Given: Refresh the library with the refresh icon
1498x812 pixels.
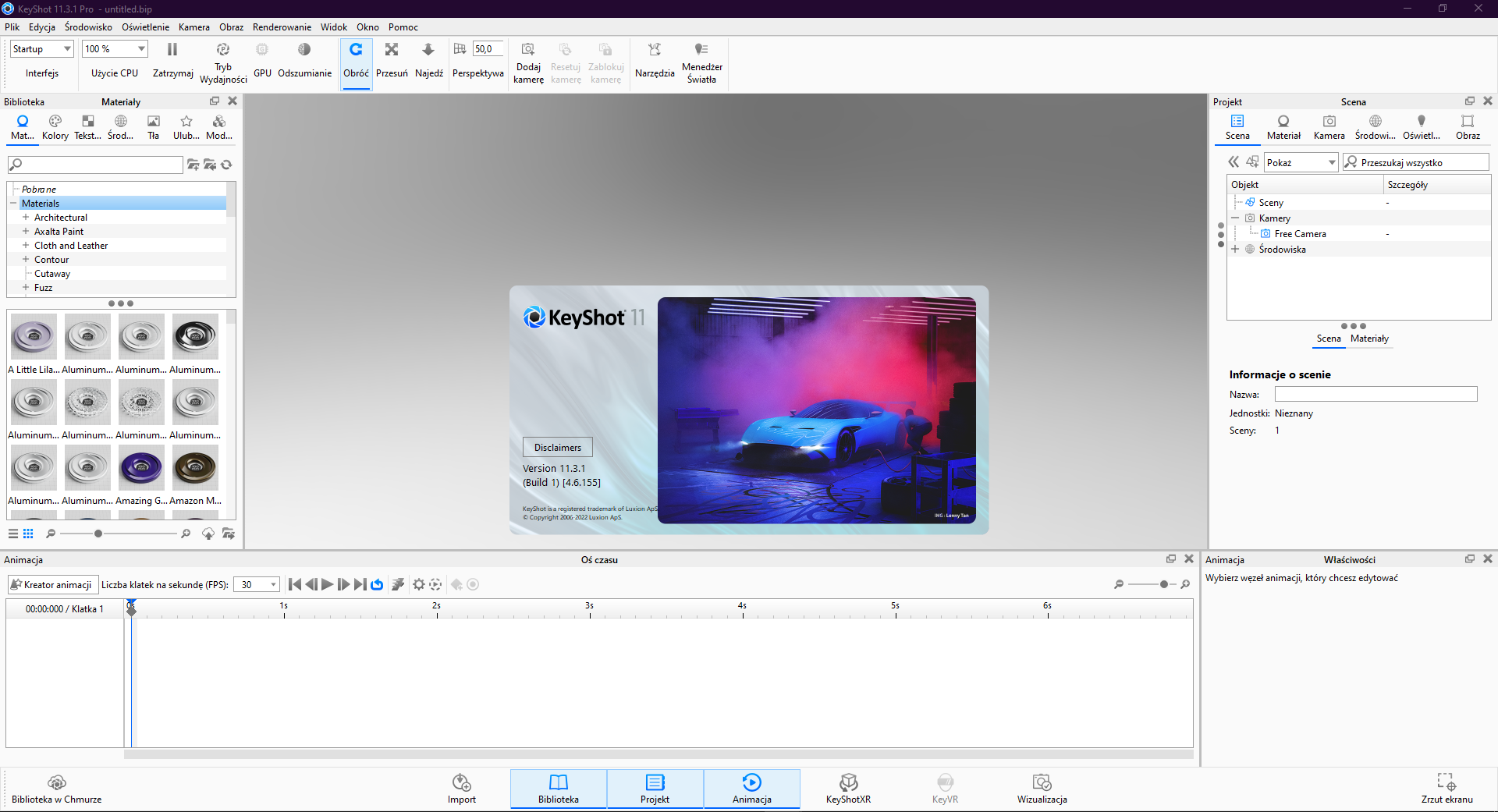Looking at the screenshot, I should tap(226, 165).
